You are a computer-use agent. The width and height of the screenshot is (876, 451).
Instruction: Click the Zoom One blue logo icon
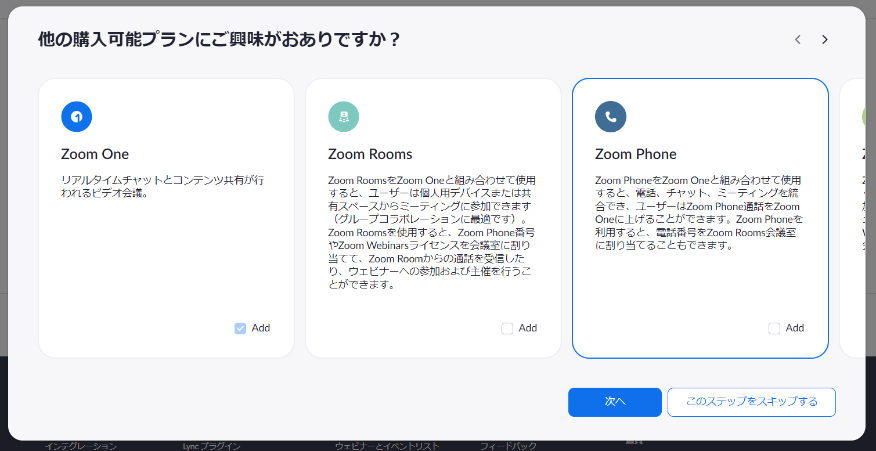point(77,116)
